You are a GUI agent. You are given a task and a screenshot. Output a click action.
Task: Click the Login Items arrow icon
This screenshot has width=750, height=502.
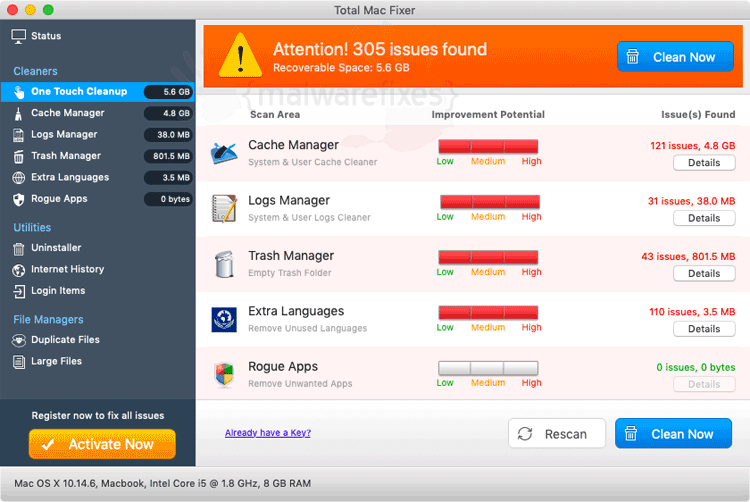[19, 291]
